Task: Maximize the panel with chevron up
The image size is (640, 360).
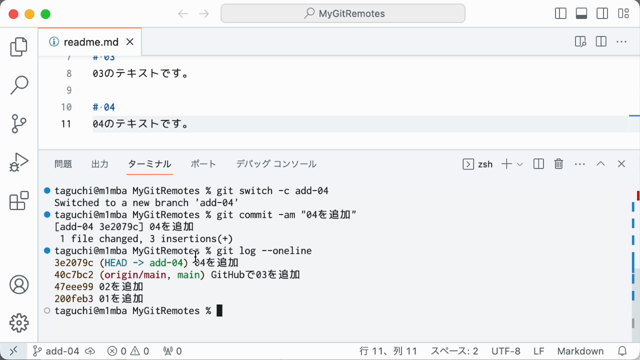Action: point(600,164)
